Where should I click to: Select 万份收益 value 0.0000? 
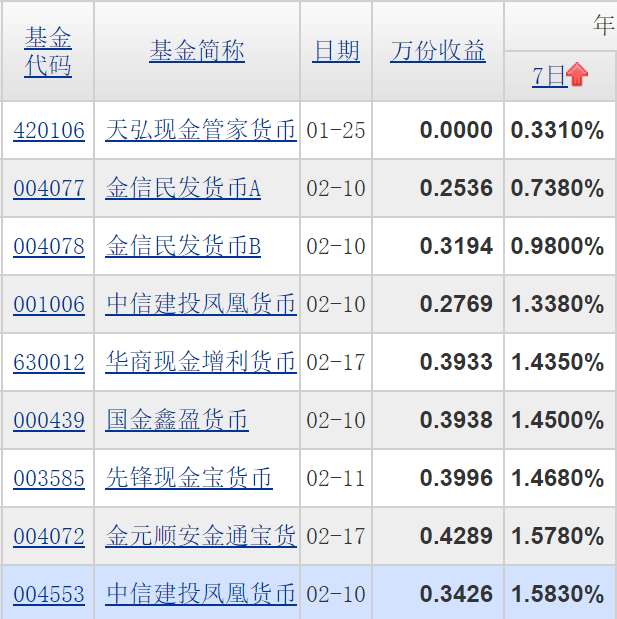(x=456, y=130)
